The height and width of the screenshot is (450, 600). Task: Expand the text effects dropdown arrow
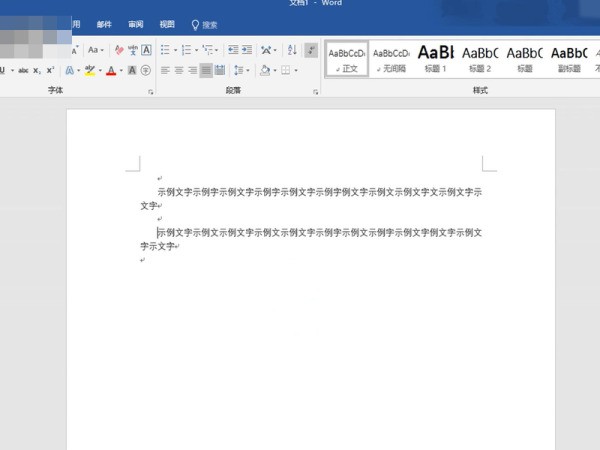[x=78, y=70]
